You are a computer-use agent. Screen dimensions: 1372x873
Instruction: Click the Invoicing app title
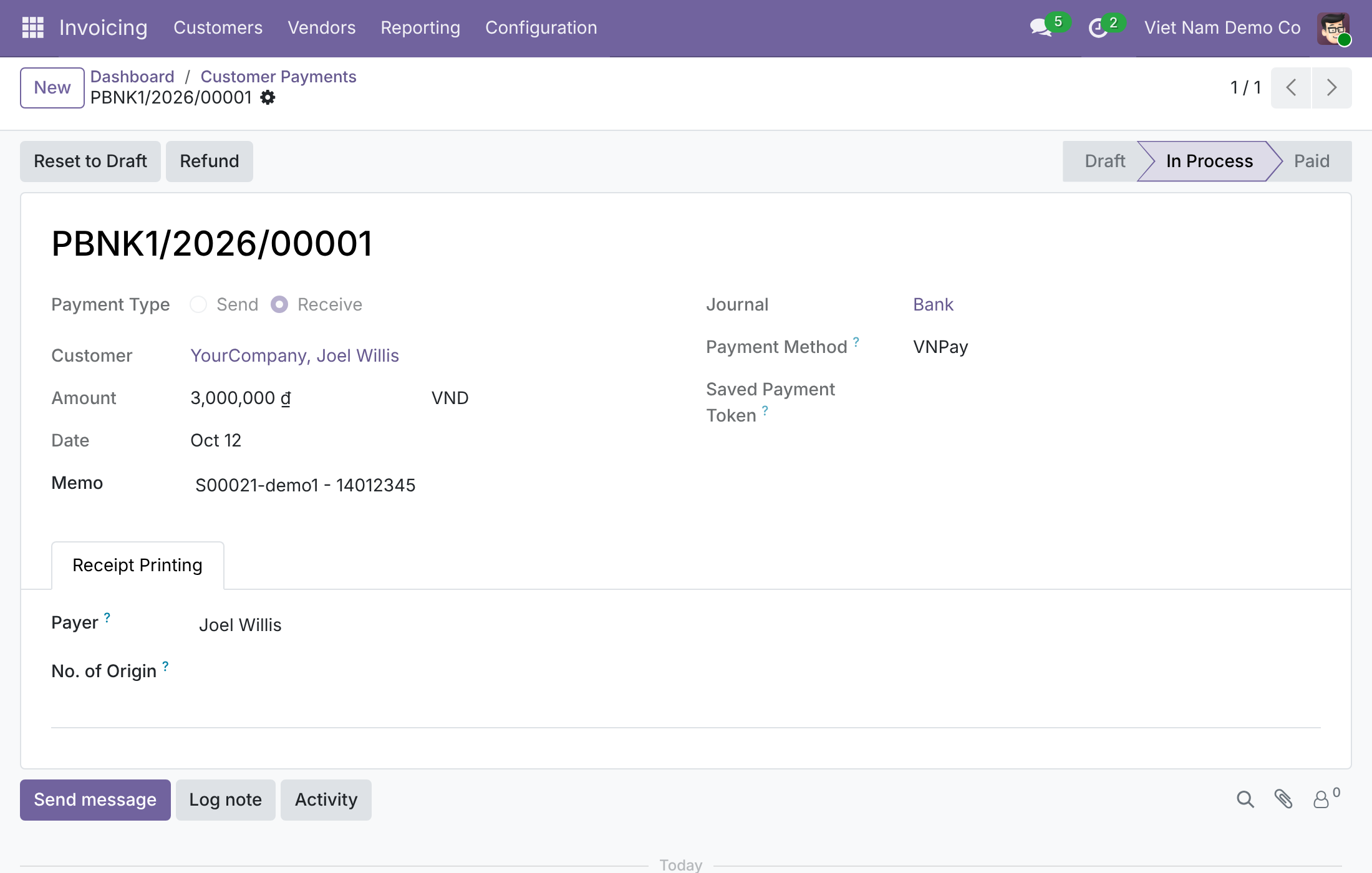[x=104, y=27]
